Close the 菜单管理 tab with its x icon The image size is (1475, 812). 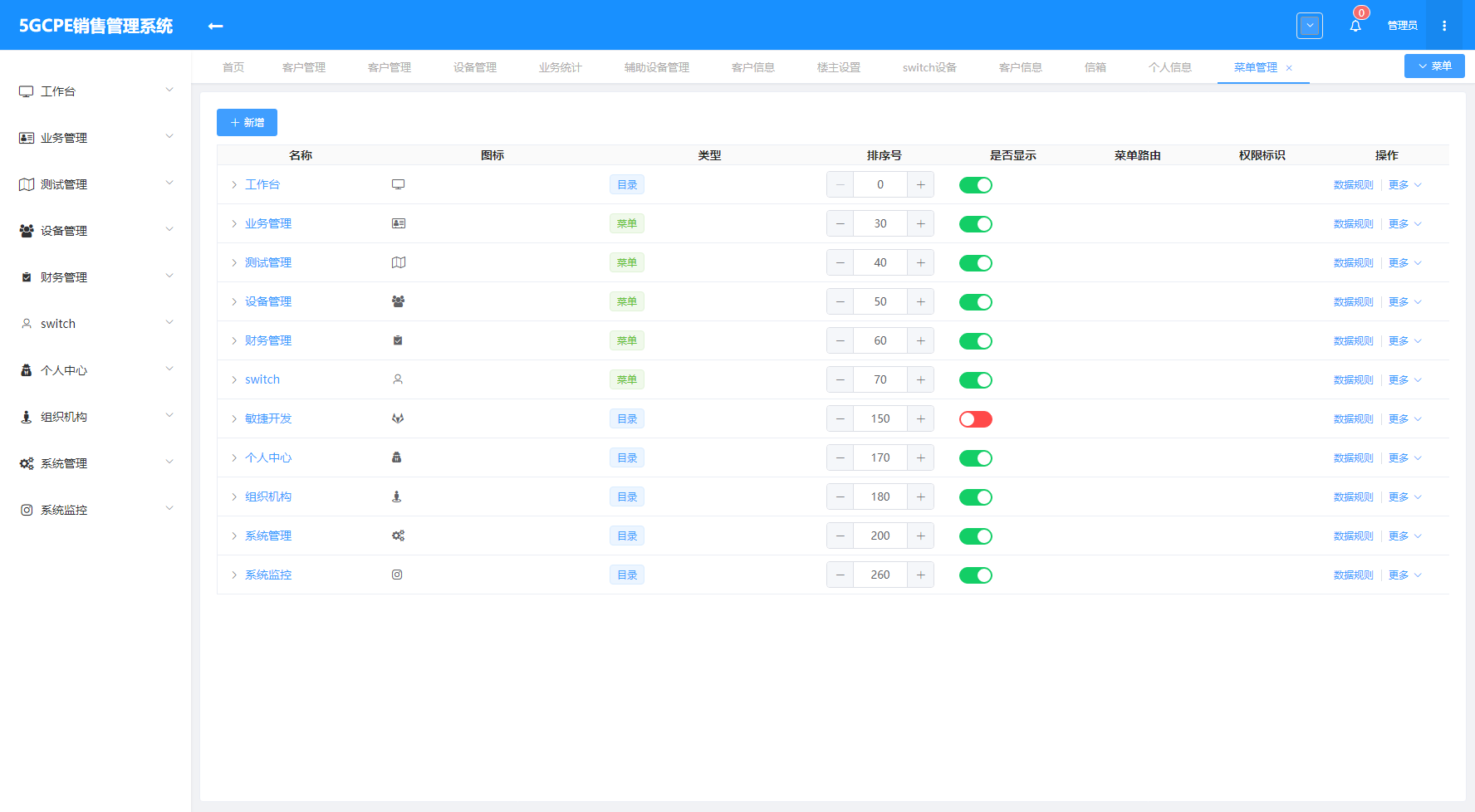[1289, 68]
